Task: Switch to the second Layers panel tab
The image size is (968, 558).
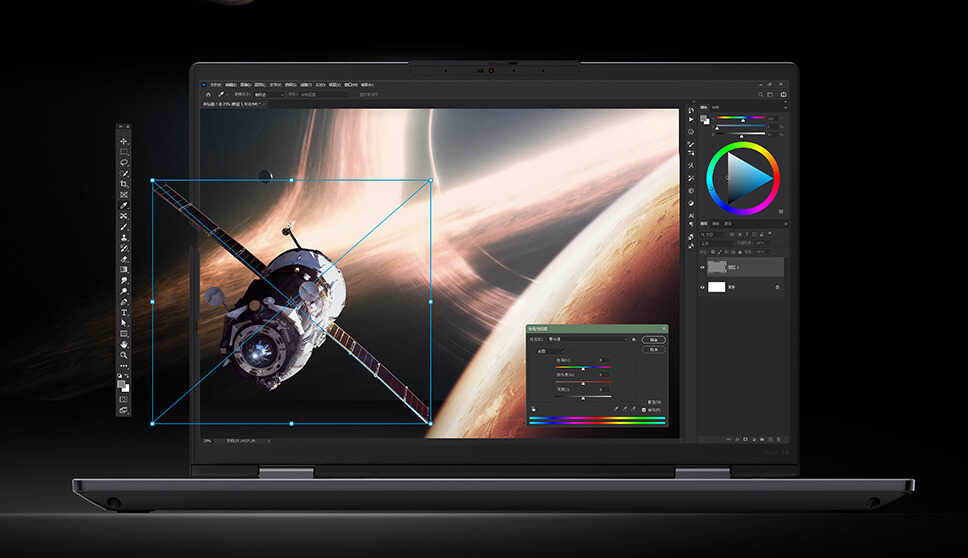Action: point(716,223)
